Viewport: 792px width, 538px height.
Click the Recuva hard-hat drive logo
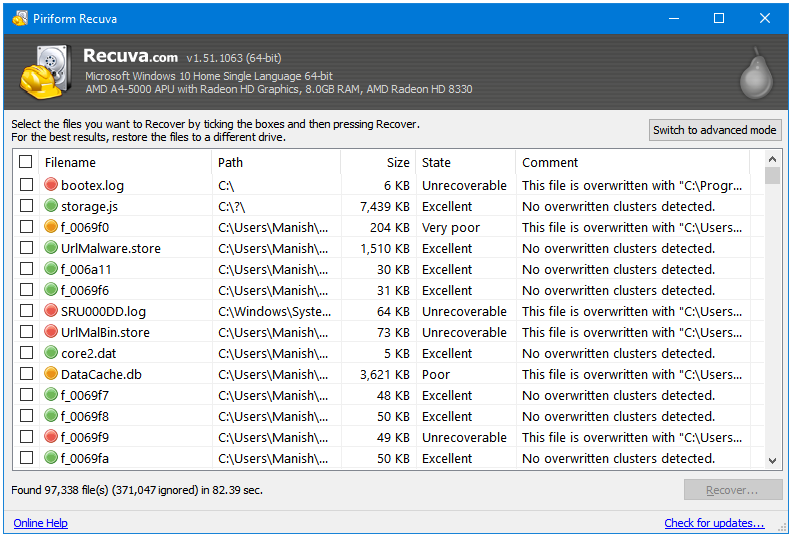44,72
